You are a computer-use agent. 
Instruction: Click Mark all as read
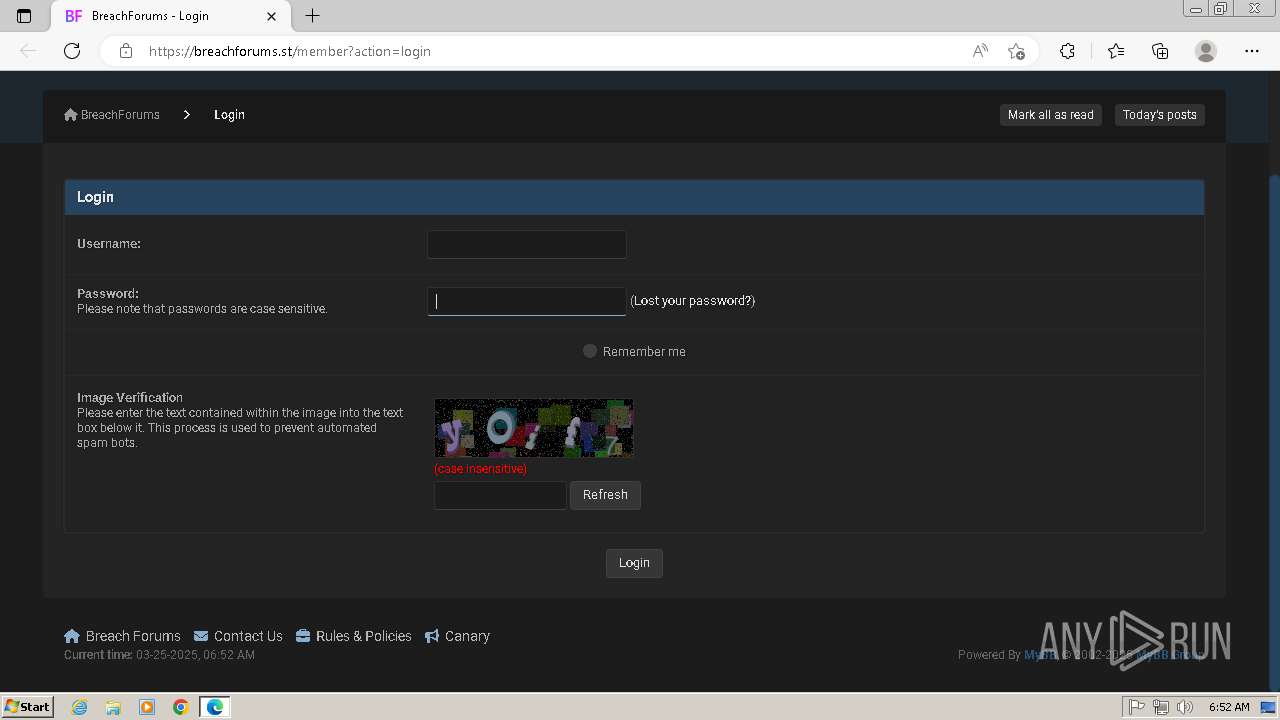[x=1051, y=115]
